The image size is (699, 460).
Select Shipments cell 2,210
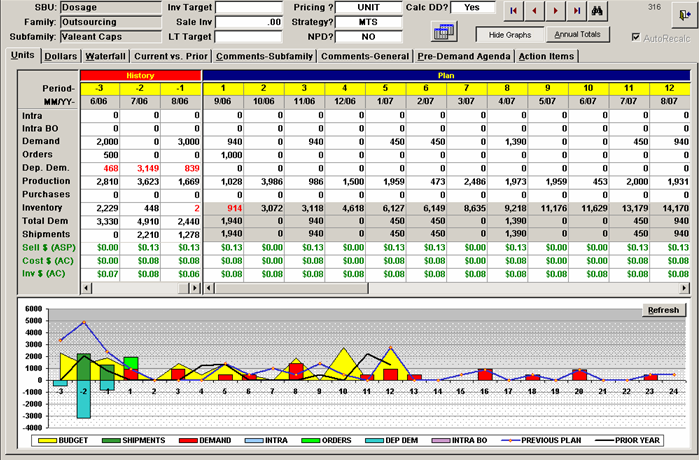140,235
